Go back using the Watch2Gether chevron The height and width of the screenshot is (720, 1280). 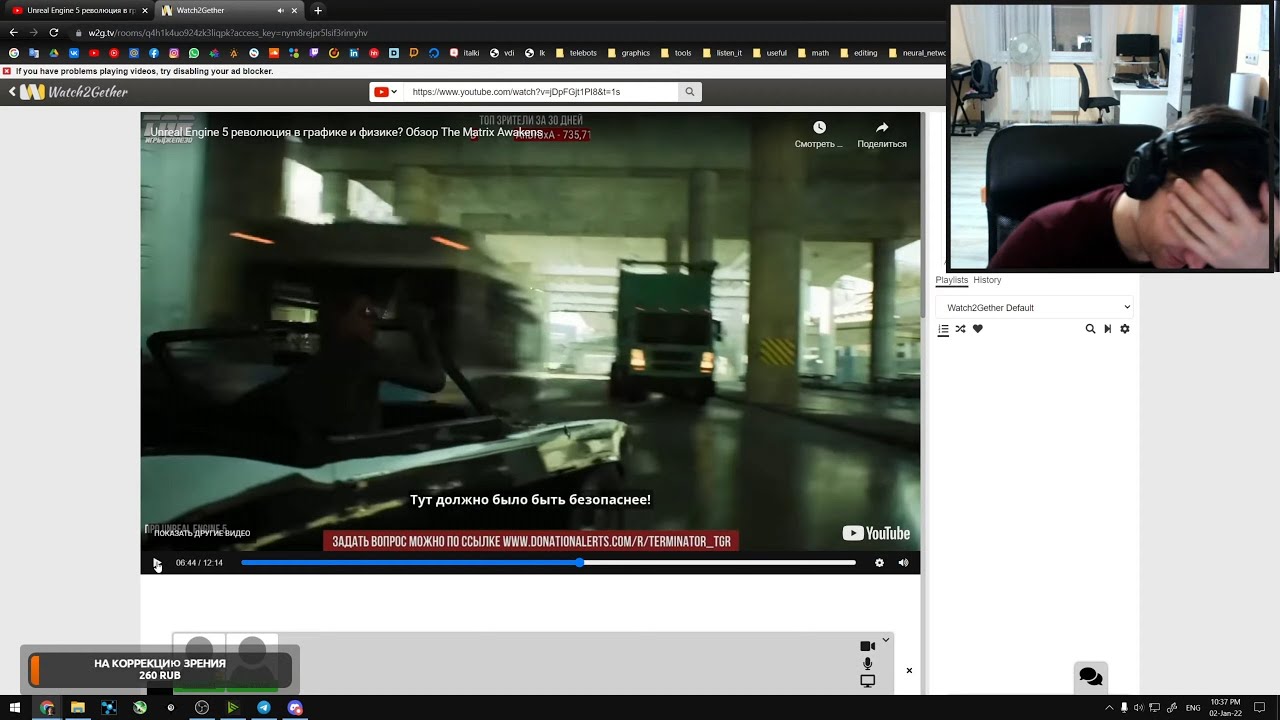pyautogui.click(x=12, y=92)
